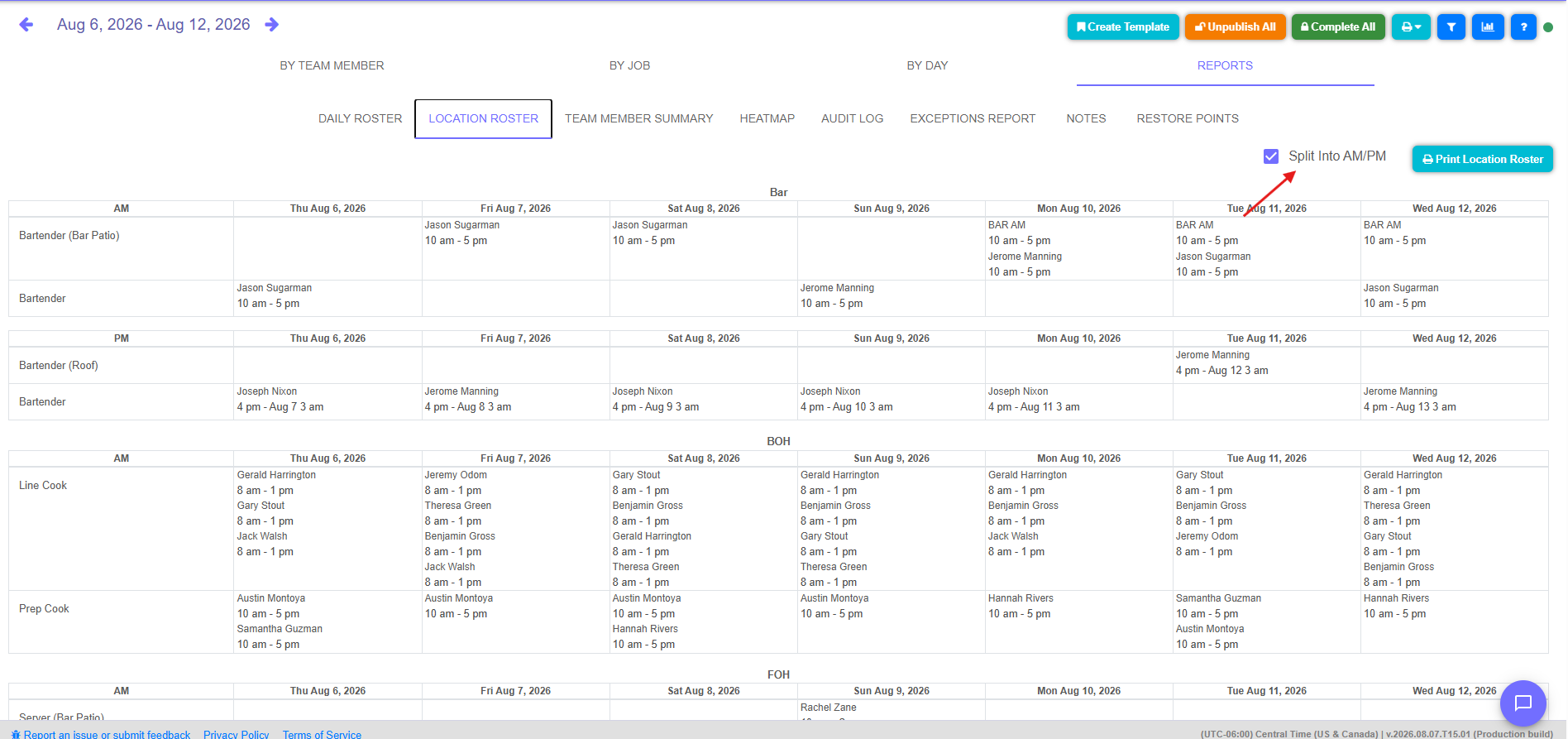The image size is (1568, 739).
Task: Click the BOH section heading
Action: (778, 441)
